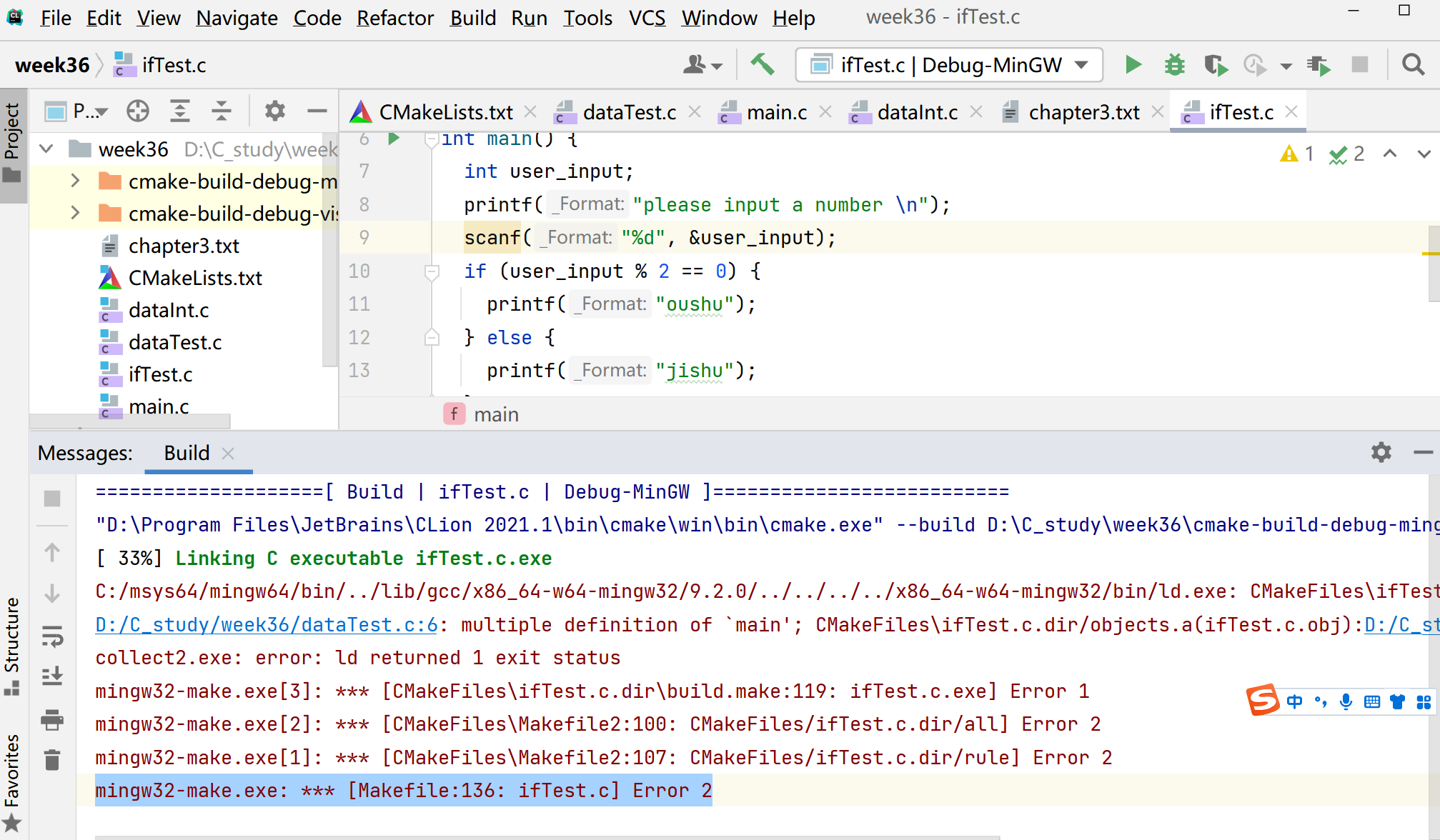Screen dimensions: 1440x840
Task: Switch to dataInt.c editor tab
Action: pyautogui.click(x=917, y=112)
